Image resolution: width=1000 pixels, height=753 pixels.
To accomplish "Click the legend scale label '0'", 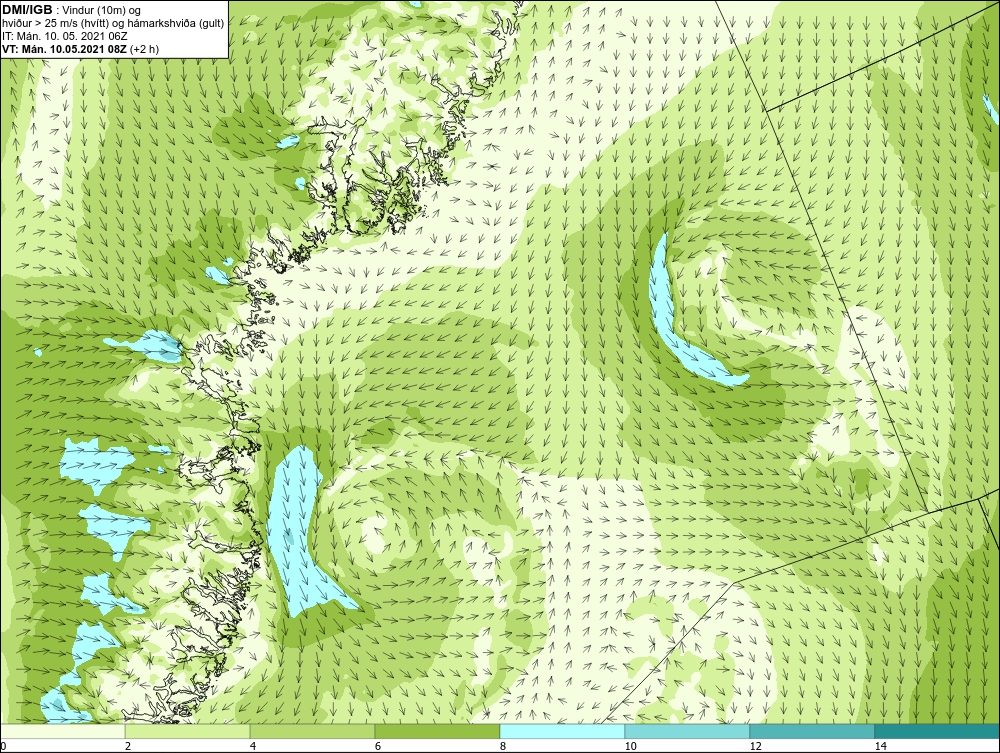I will [x=3, y=746].
